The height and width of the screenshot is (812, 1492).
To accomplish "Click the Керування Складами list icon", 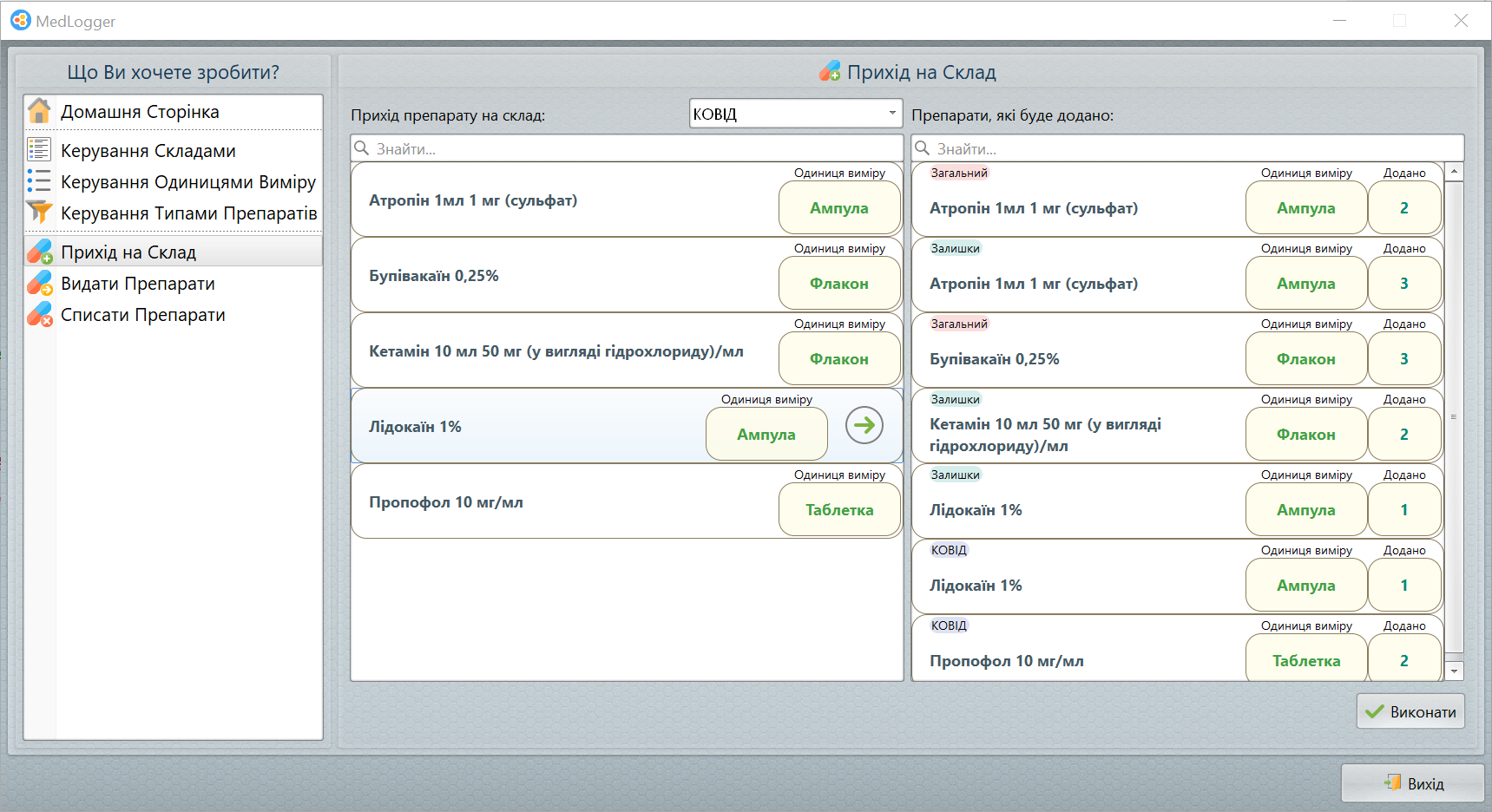I will 39,150.
